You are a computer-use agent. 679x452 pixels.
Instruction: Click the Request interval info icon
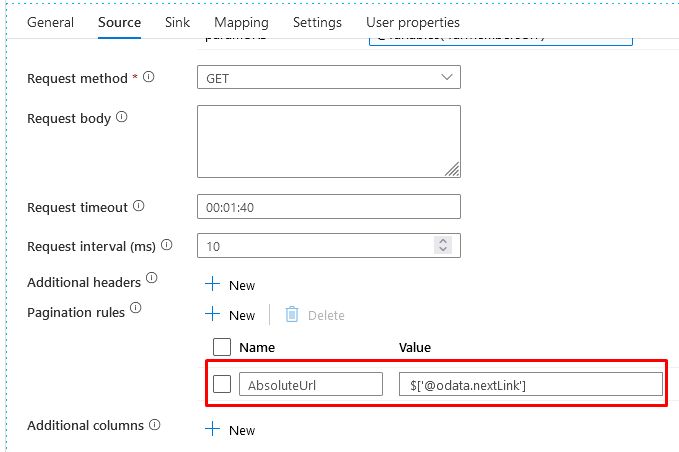(167, 245)
